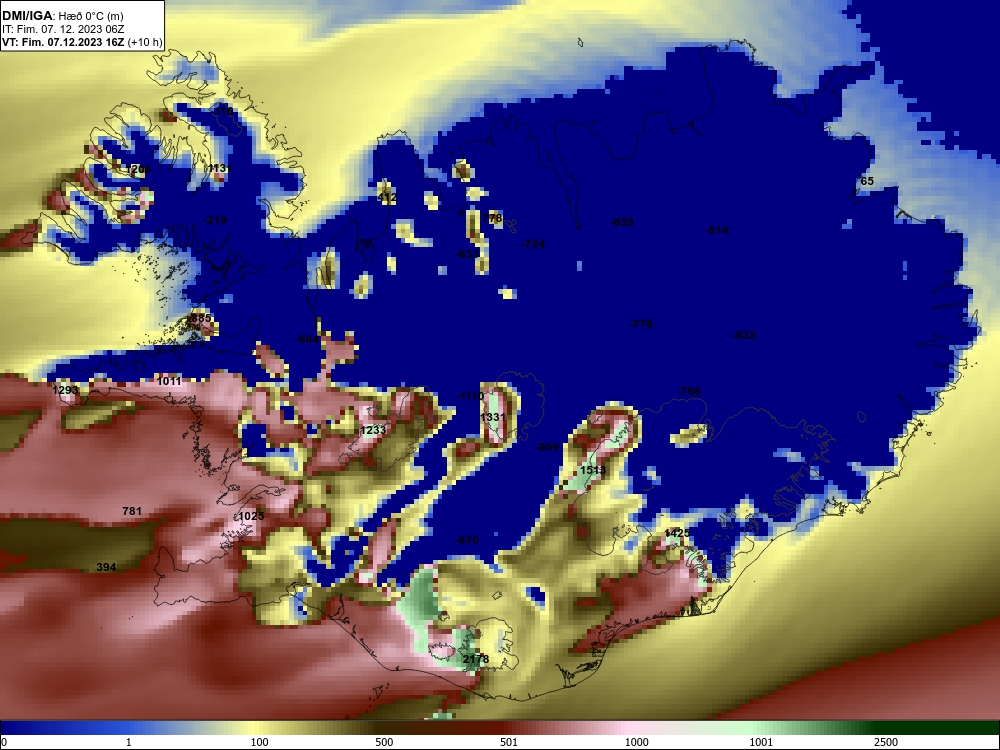Click the map value 394
This screenshot has width=1000, height=750.
pyautogui.click(x=106, y=567)
